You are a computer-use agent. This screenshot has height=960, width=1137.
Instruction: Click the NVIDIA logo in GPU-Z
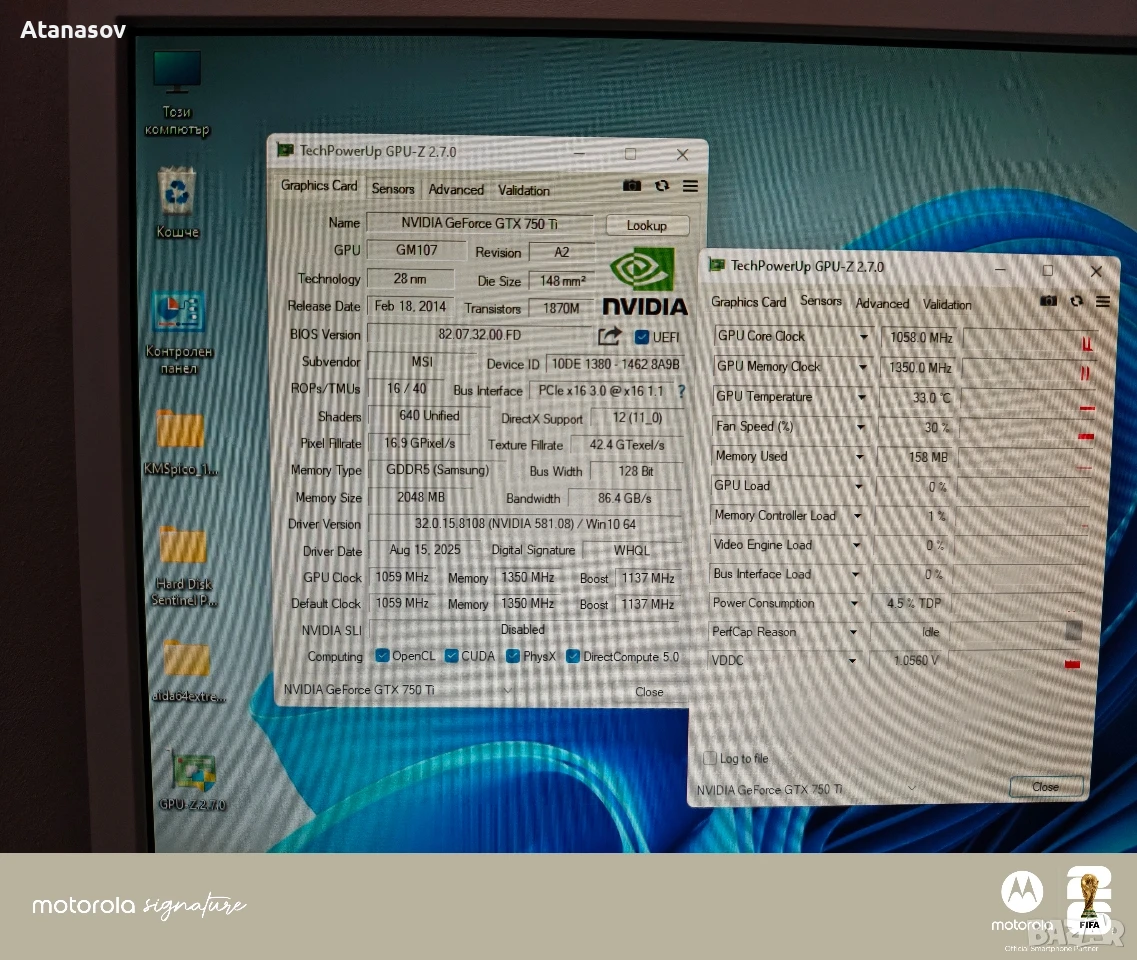pyautogui.click(x=644, y=281)
